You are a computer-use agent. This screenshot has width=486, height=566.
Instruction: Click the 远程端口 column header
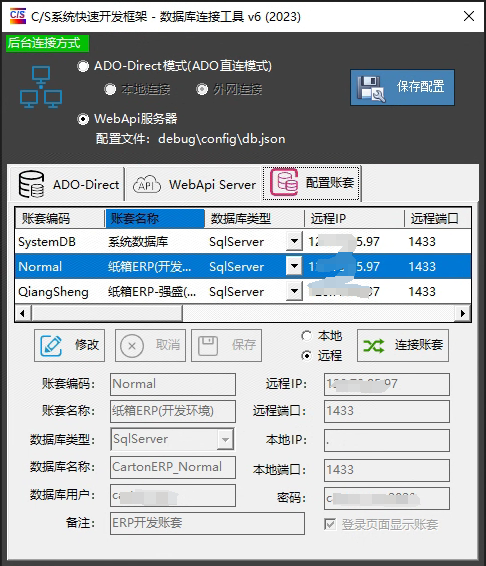(x=438, y=218)
